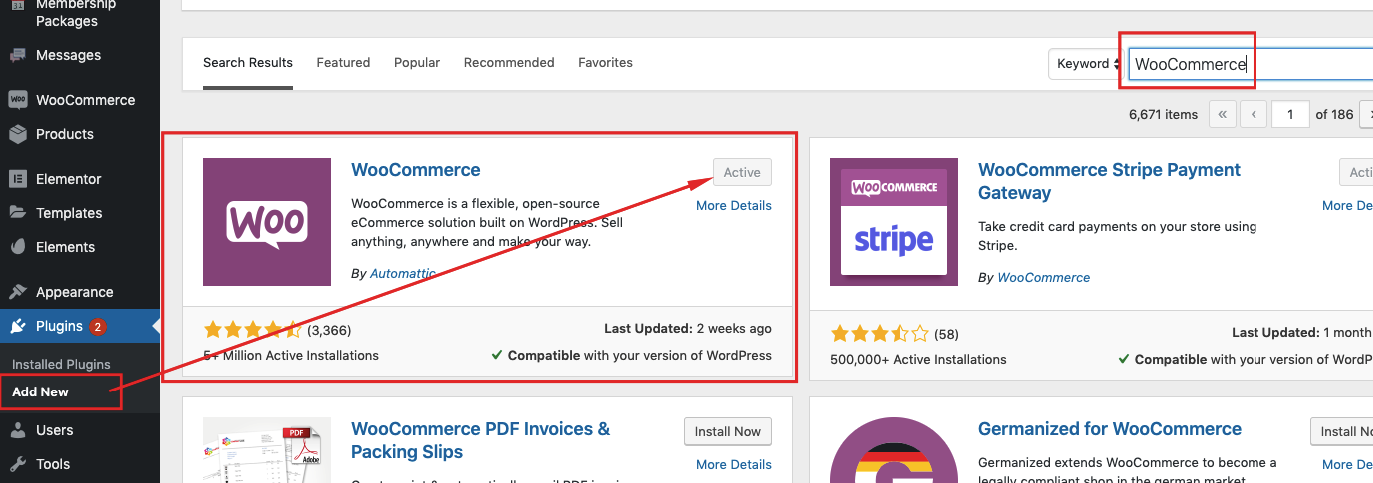The height and width of the screenshot is (483, 1373).
Task: Click the Products box icon
Action: point(17,134)
